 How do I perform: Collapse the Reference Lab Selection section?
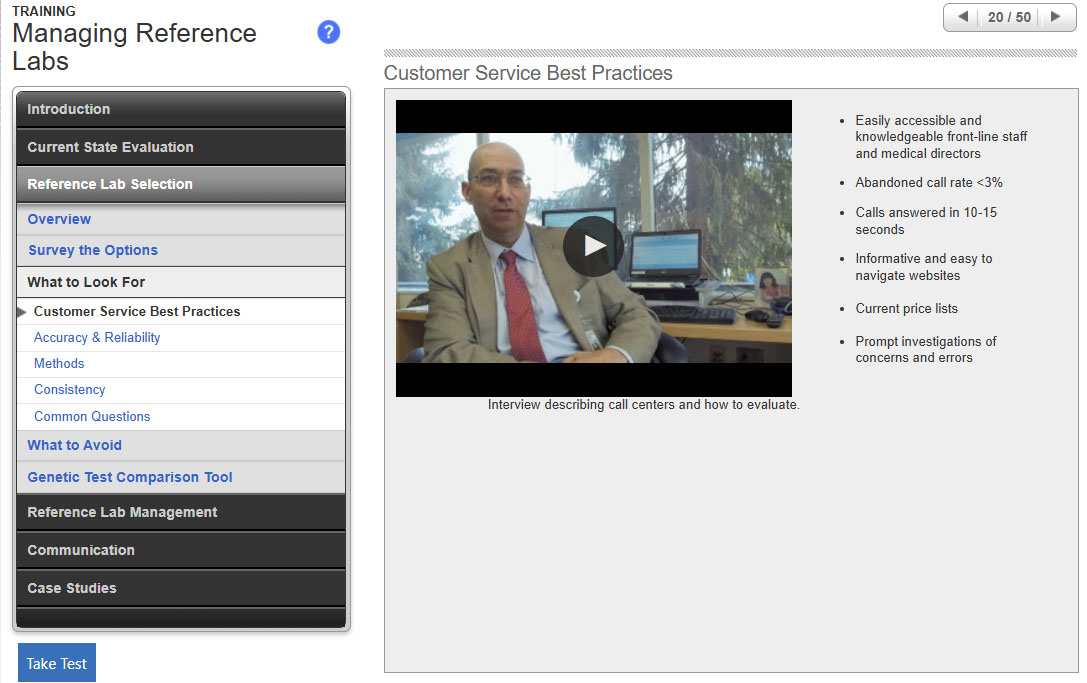[181, 184]
